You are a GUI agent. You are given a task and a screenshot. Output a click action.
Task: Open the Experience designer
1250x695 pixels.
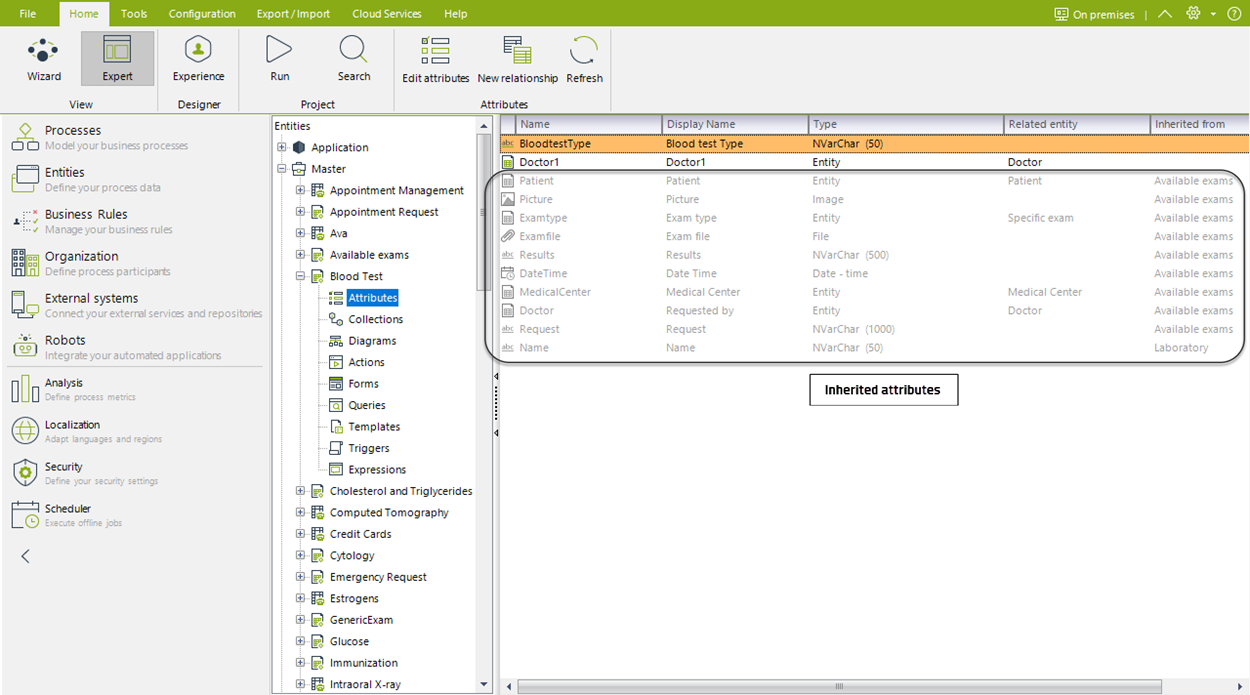click(x=198, y=59)
